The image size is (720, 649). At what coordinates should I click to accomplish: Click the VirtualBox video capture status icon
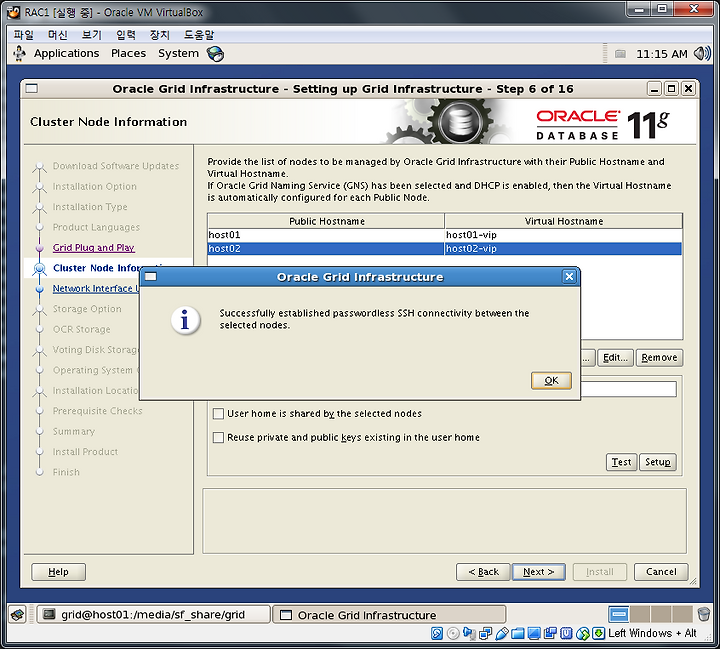(550, 633)
